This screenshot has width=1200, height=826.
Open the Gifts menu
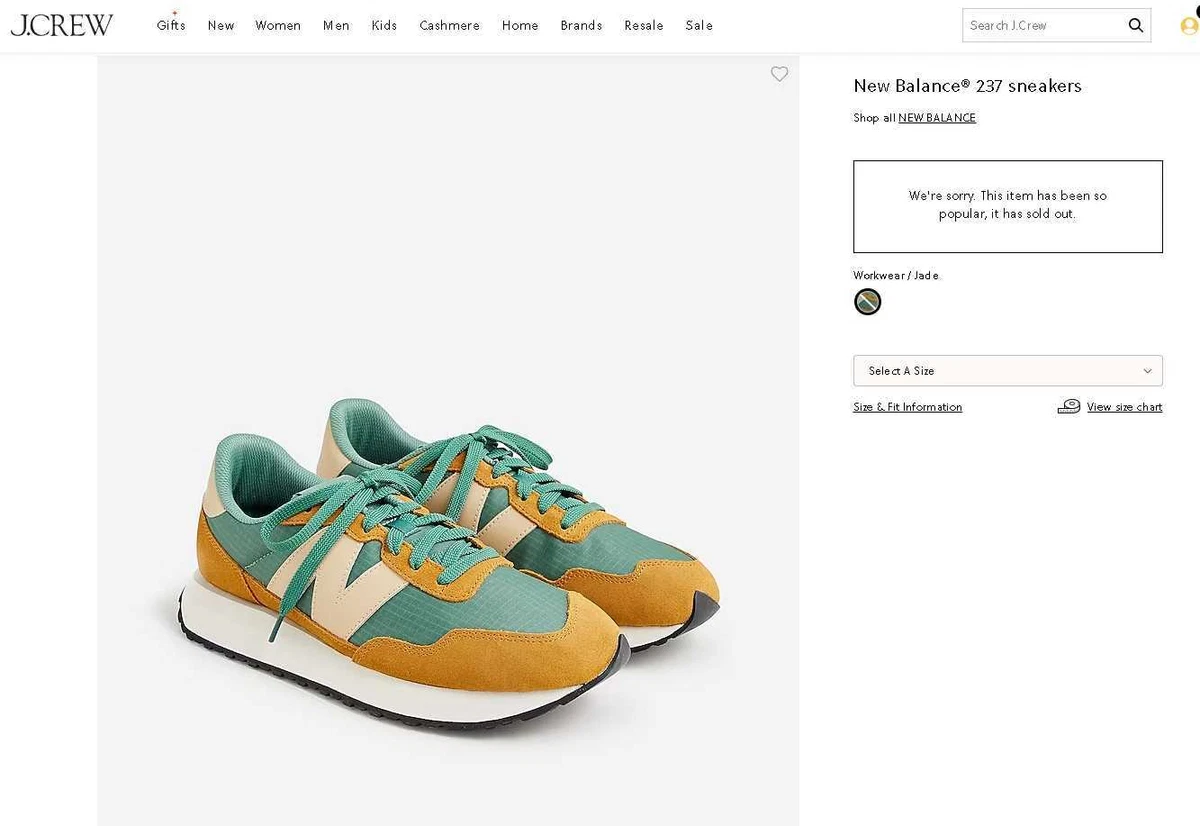click(171, 25)
